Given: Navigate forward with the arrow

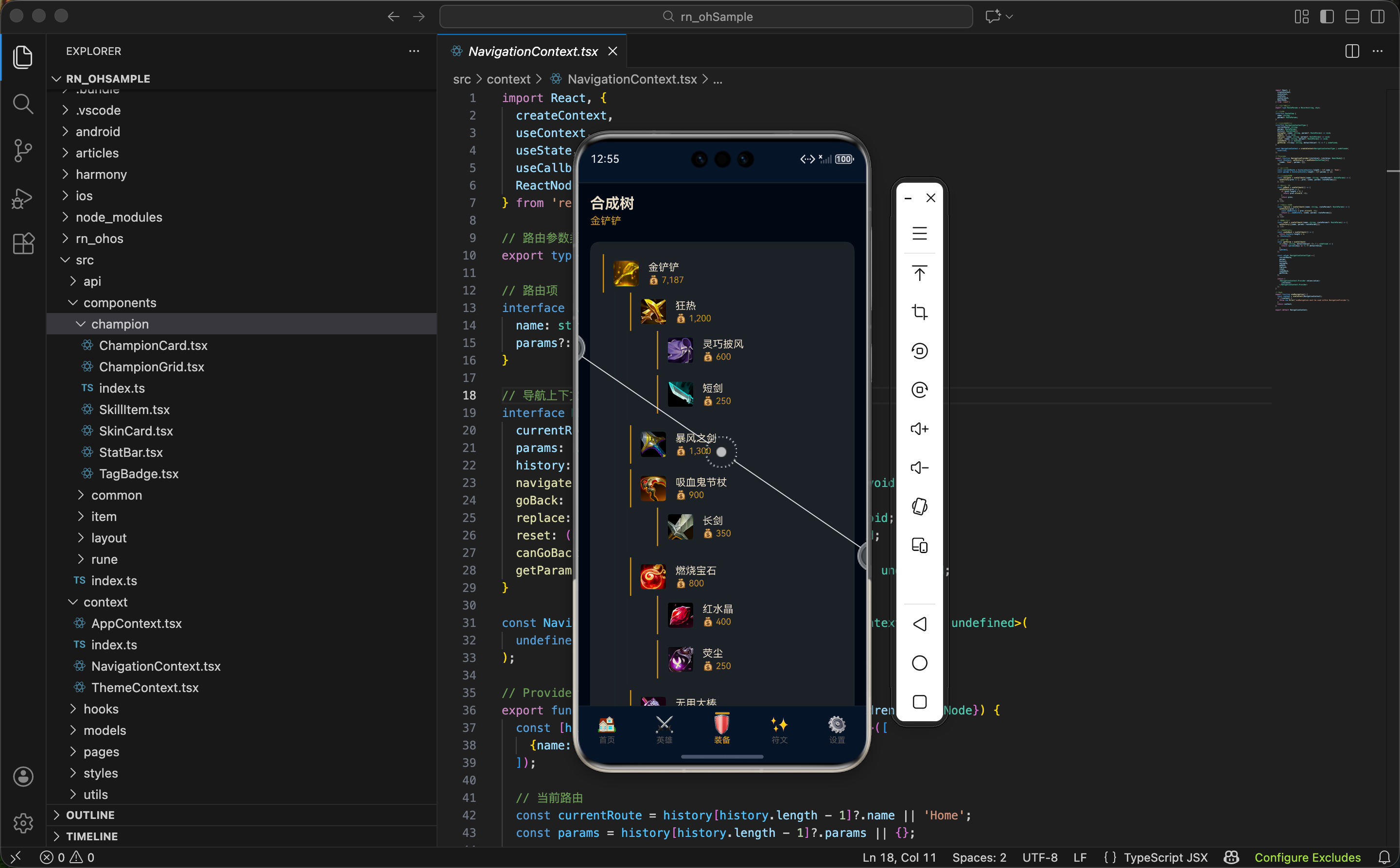Looking at the screenshot, I should click(419, 17).
